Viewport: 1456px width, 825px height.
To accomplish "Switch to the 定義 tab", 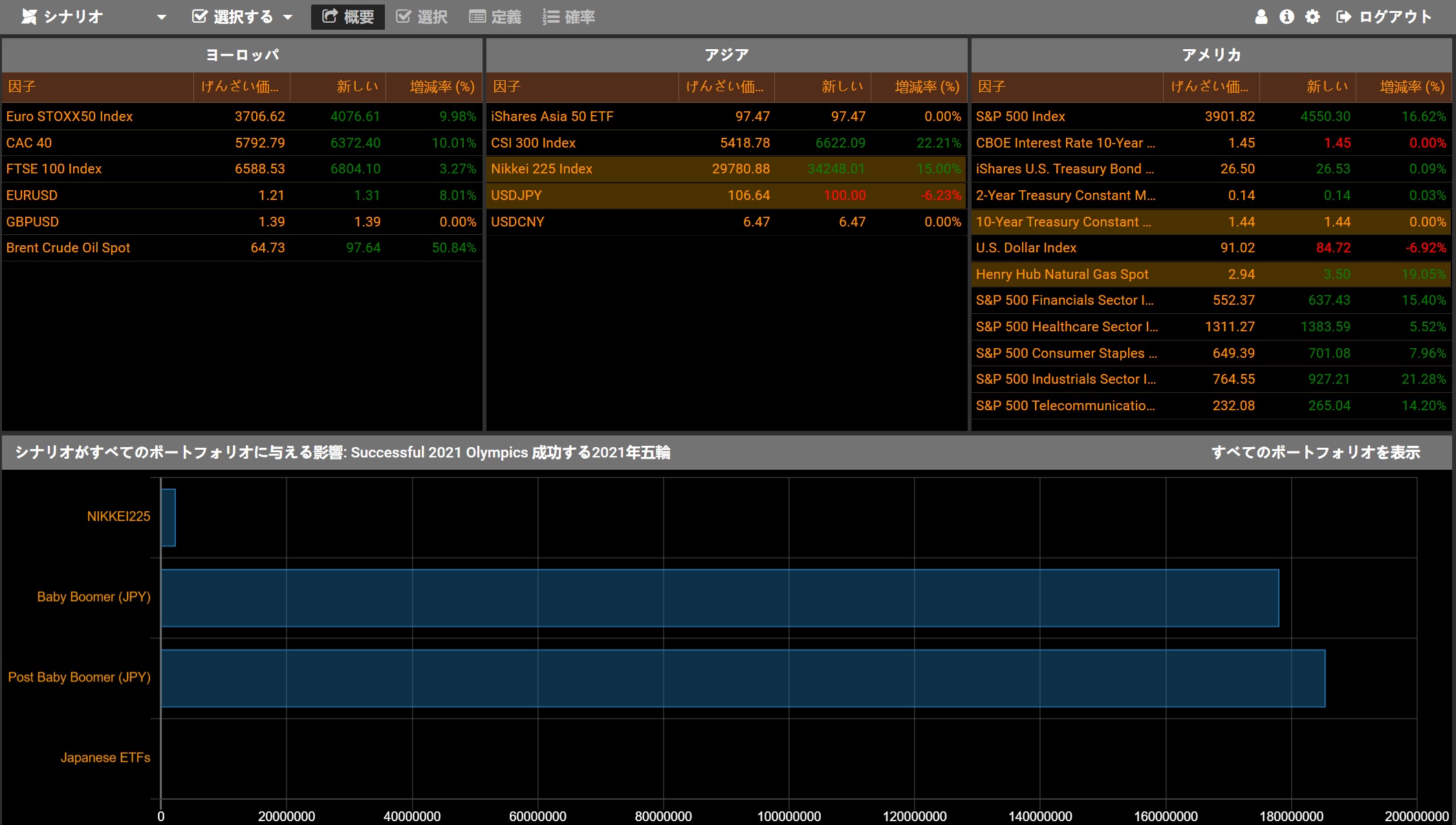I will coord(495,17).
